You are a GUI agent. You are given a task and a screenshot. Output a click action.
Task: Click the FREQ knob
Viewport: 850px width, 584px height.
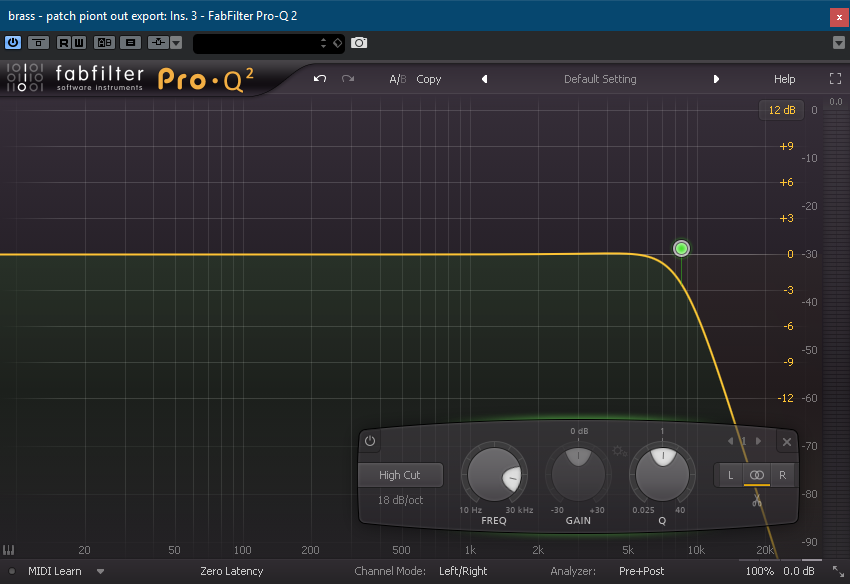[x=494, y=475]
